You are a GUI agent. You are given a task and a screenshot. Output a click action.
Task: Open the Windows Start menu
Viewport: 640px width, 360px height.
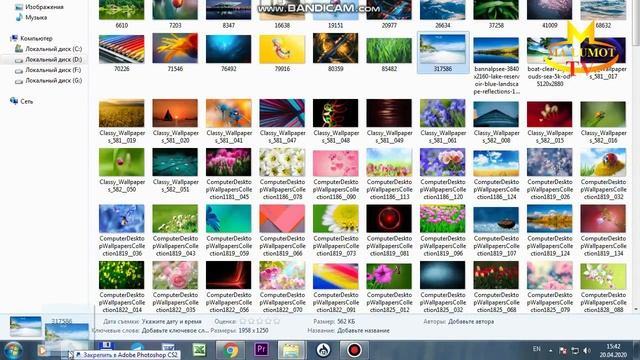[13, 351]
